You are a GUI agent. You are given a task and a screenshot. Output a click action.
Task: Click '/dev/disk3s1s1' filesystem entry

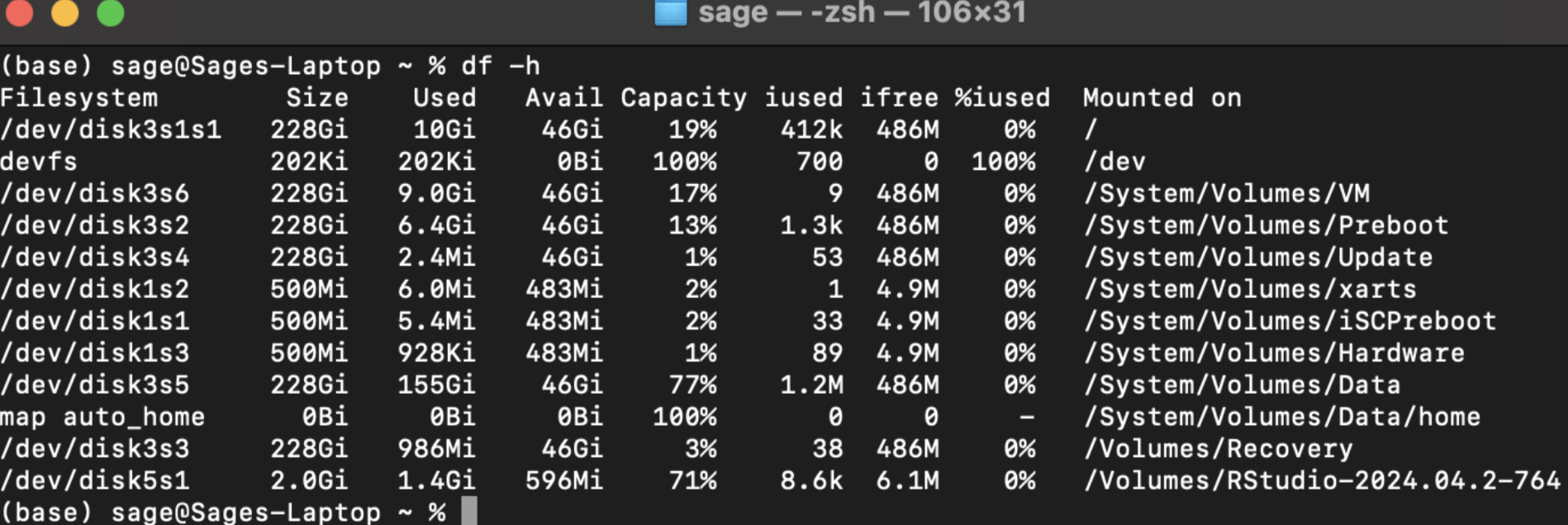tap(111, 130)
